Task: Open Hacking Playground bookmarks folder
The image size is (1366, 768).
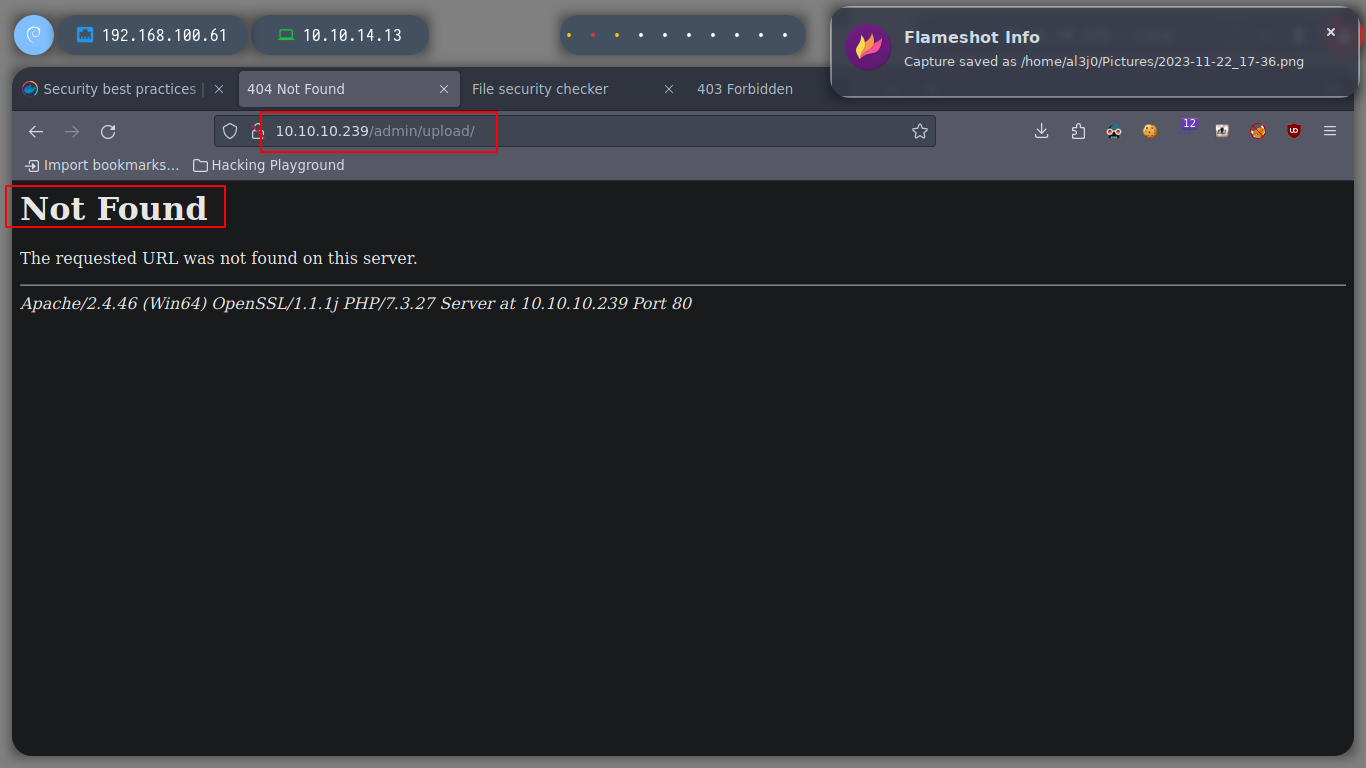Action: point(269,165)
